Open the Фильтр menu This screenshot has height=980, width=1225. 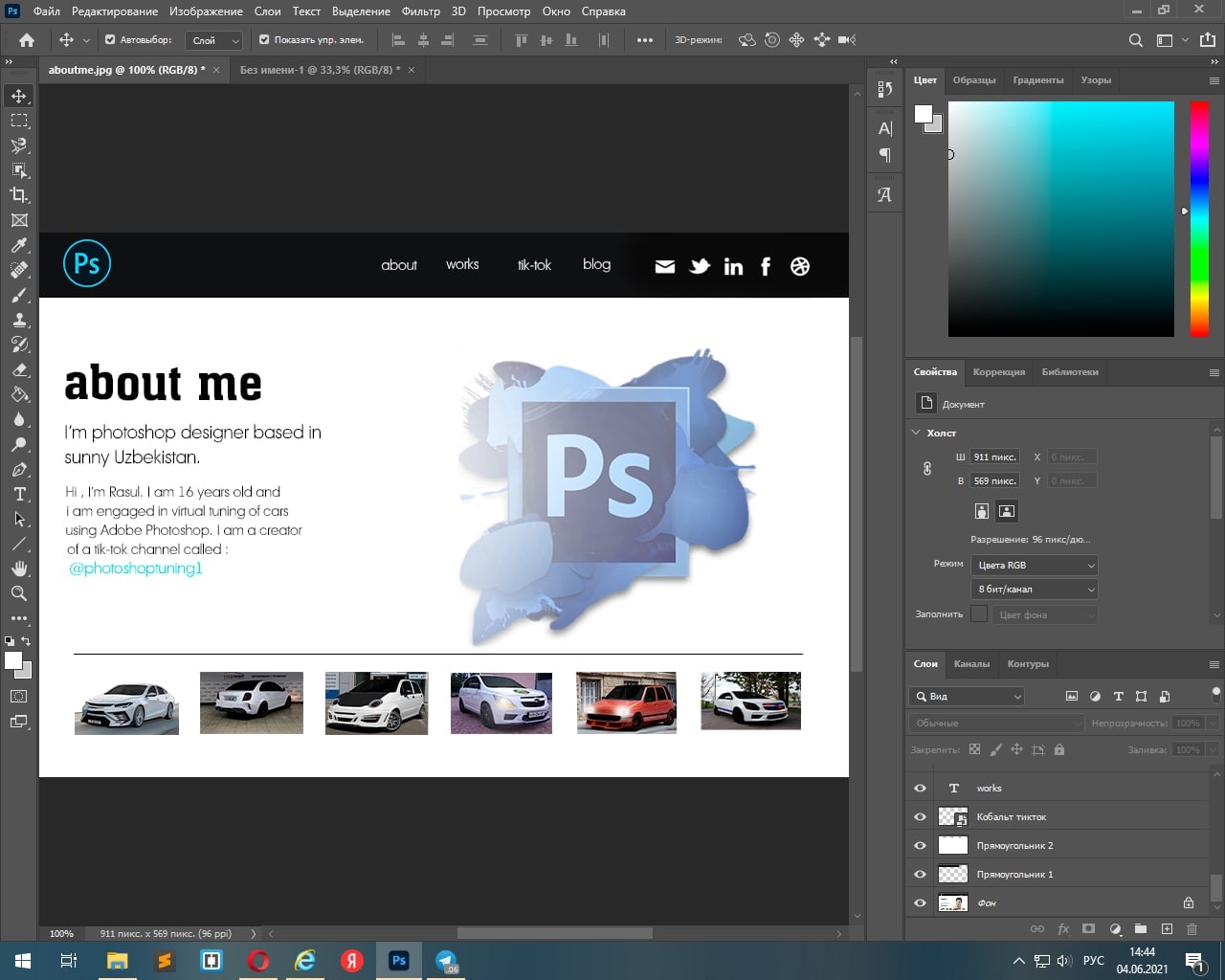click(x=421, y=11)
